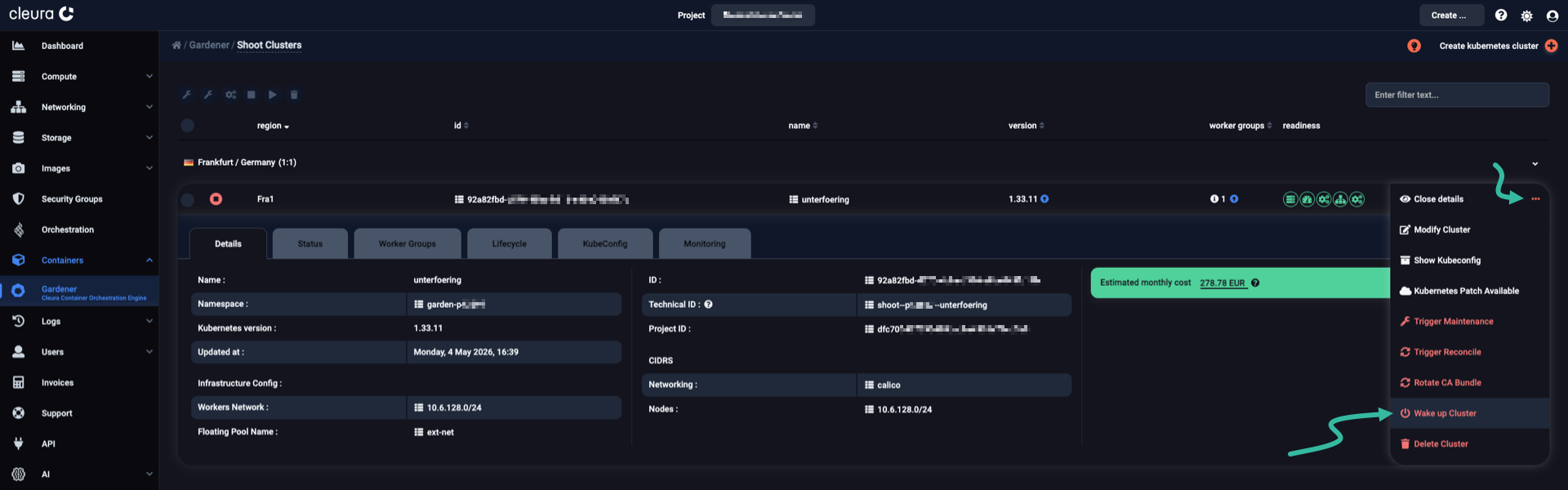Click the Gardener breadcrumb link
Image resolution: width=1568 pixels, height=490 pixels.
(x=209, y=45)
